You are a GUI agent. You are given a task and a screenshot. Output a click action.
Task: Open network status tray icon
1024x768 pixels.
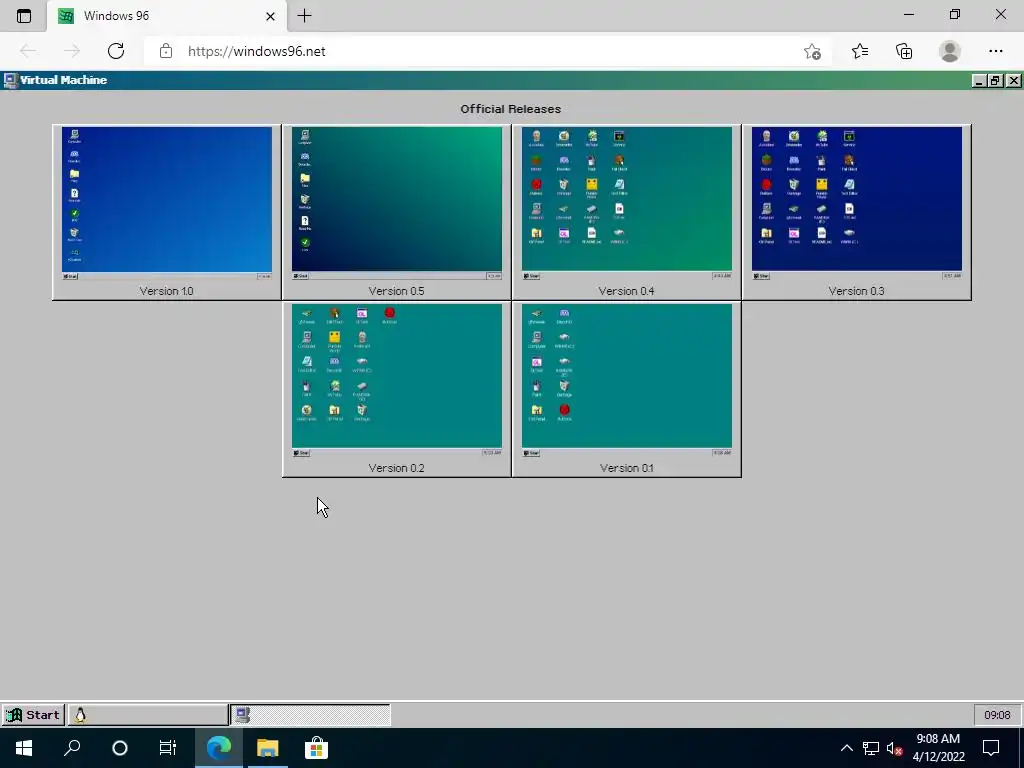(870, 748)
